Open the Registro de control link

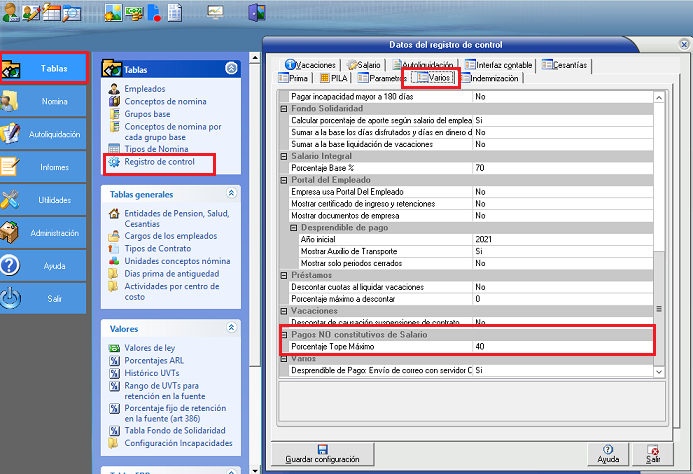pos(165,161)
